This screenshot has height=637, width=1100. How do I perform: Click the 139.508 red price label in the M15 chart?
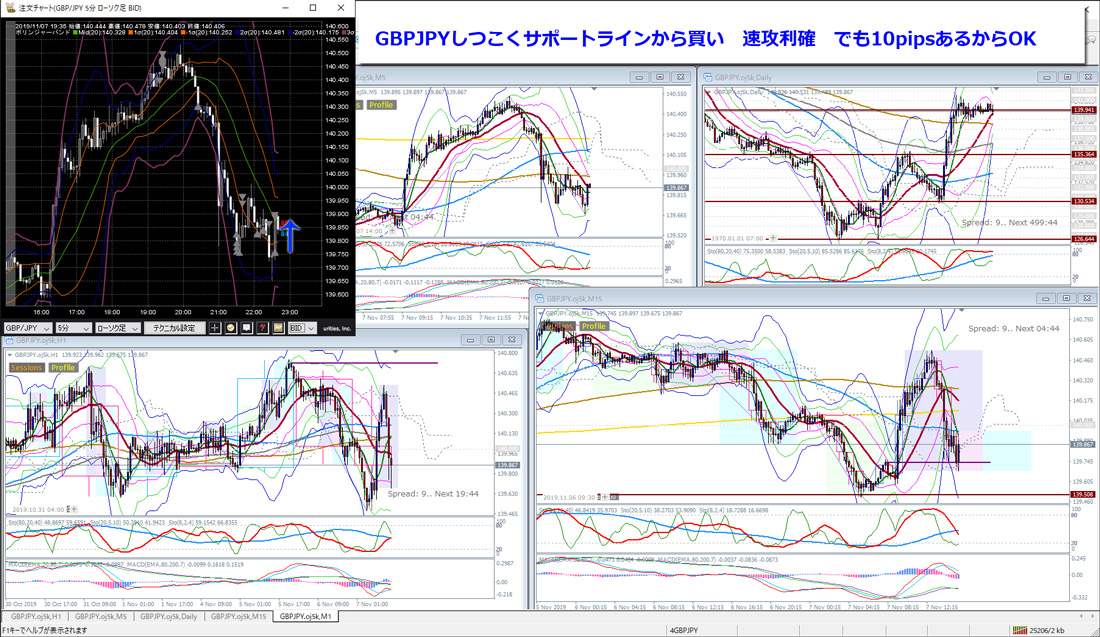click(1084, 495)
